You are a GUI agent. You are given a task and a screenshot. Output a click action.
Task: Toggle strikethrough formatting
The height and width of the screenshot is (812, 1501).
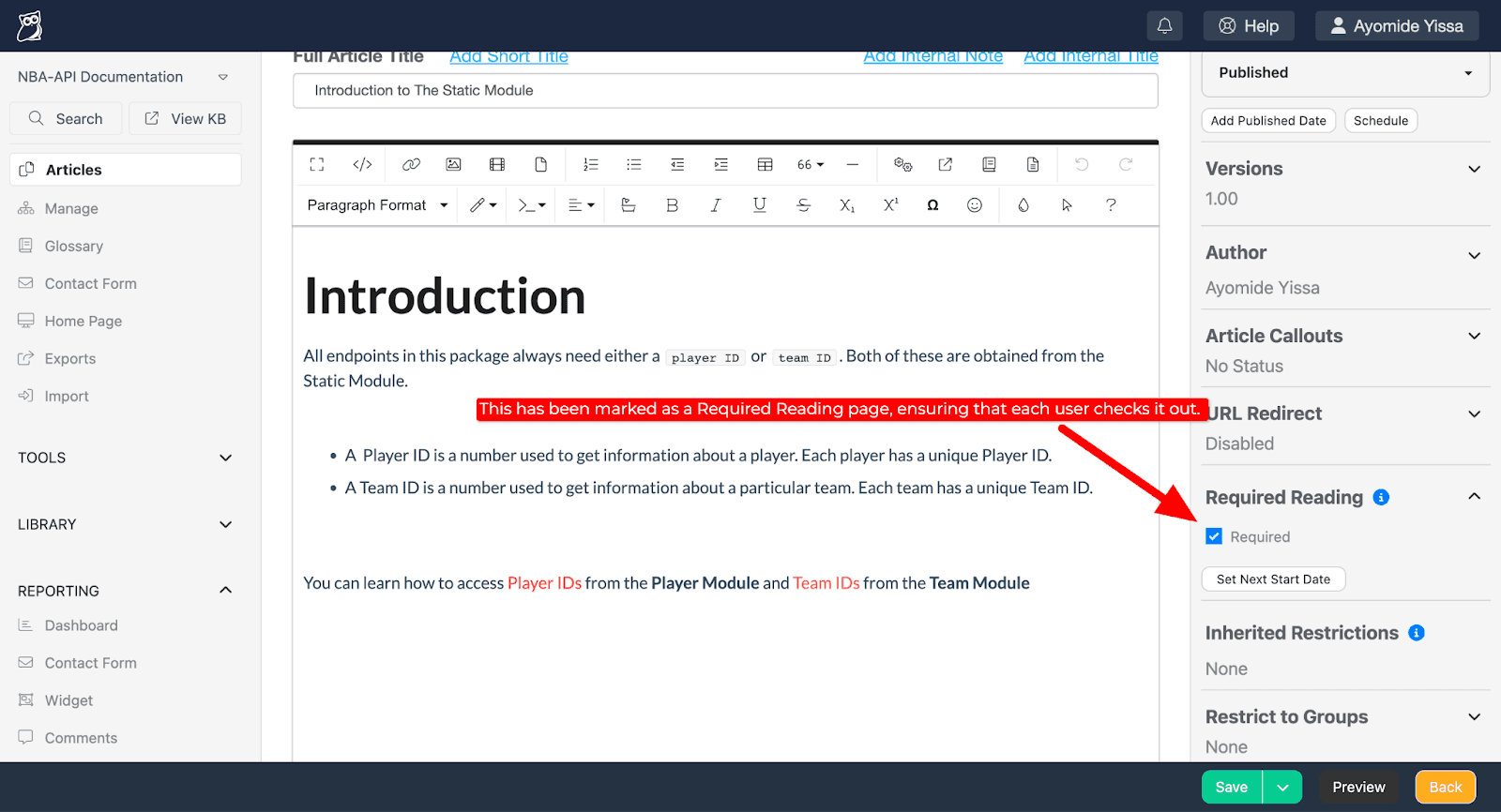point(803,205)
